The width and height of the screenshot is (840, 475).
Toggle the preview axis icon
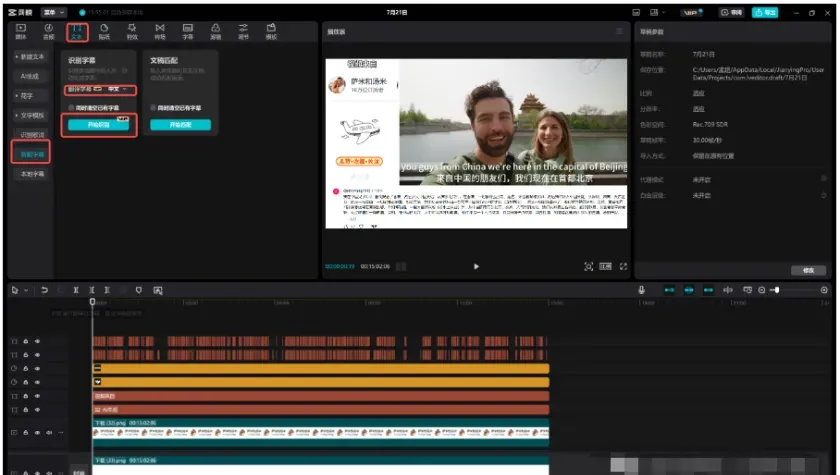click(728, 290)
